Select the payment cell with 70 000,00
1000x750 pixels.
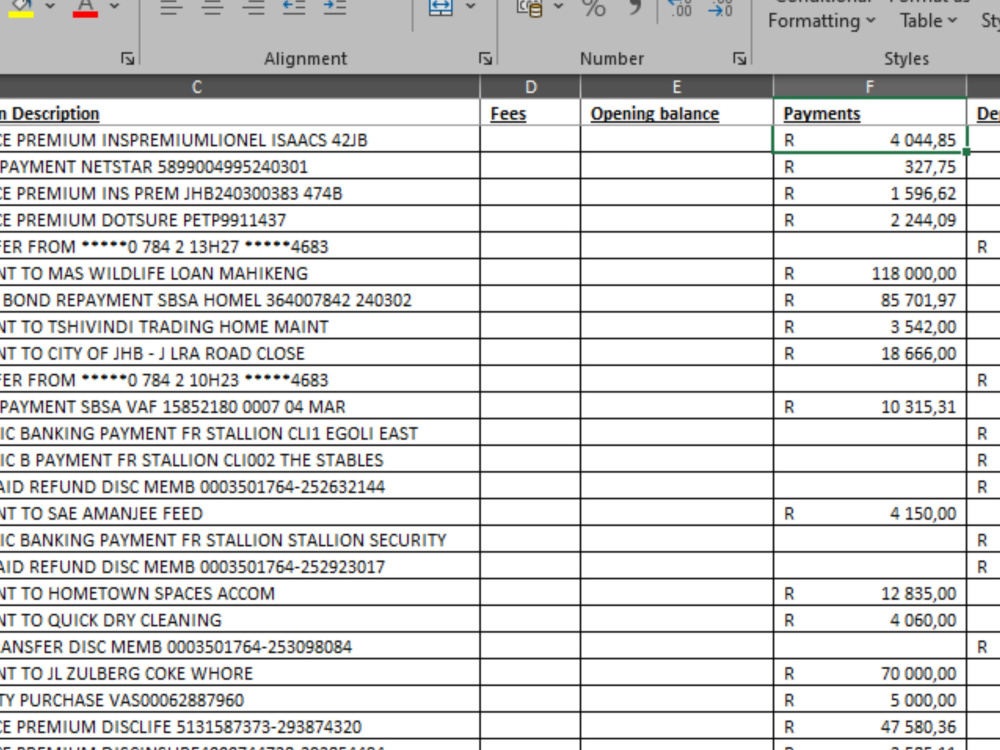[x=870, y=673]
